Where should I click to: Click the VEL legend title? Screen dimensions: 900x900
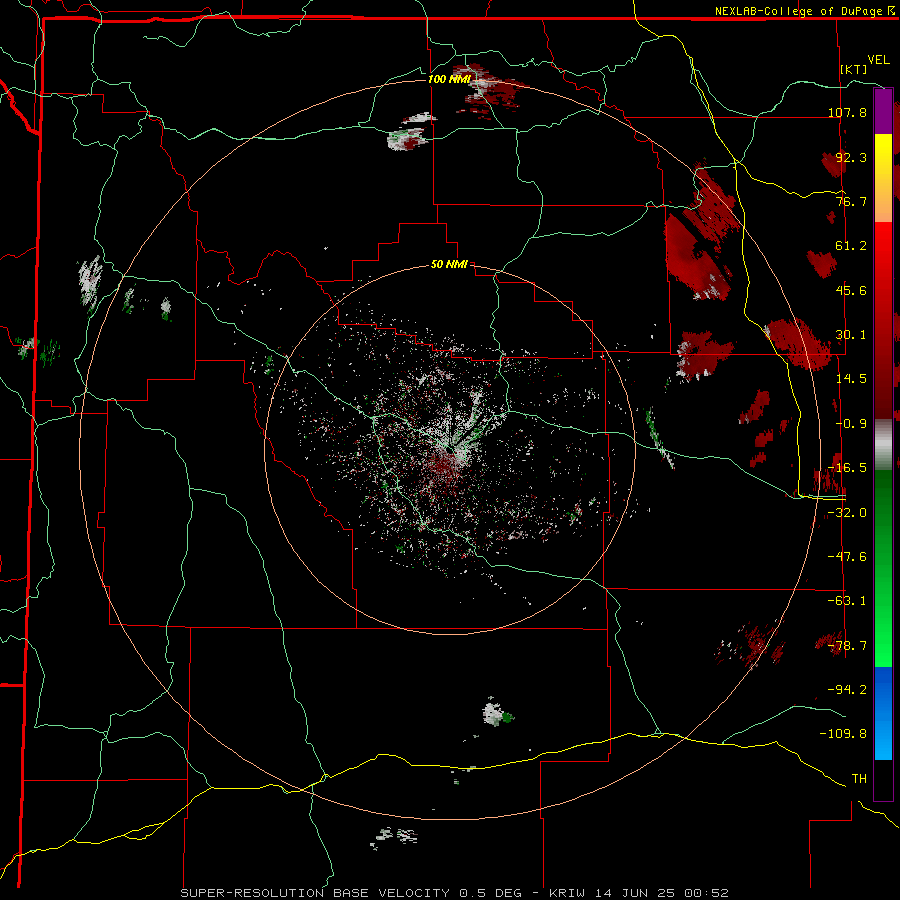(x=878, y=60)
